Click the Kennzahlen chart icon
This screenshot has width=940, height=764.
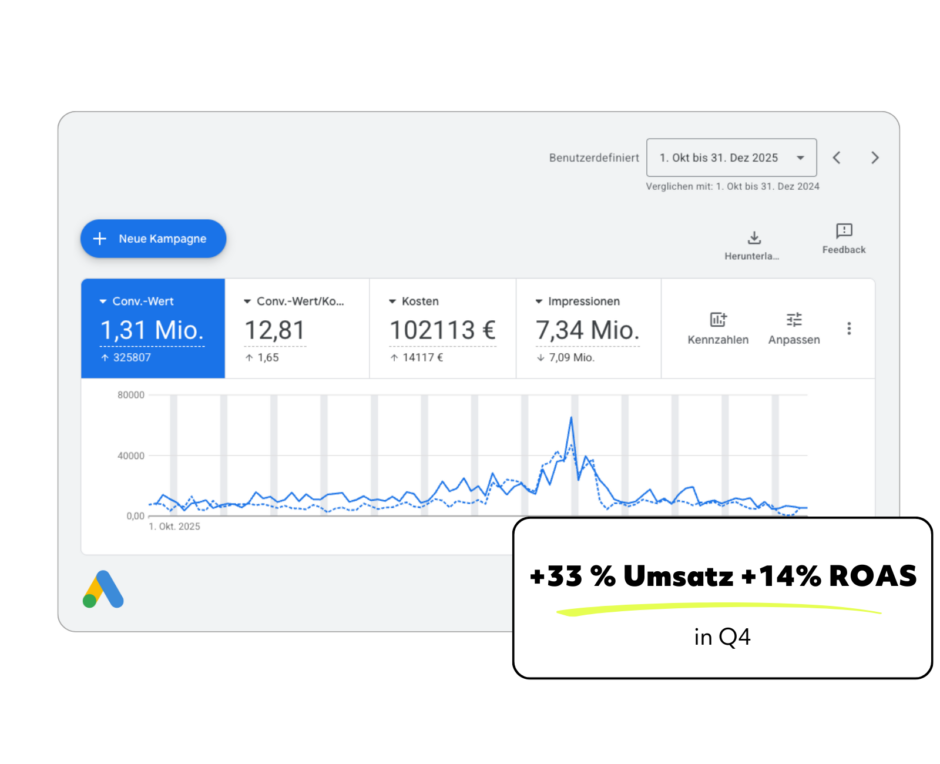pos(718,320)
